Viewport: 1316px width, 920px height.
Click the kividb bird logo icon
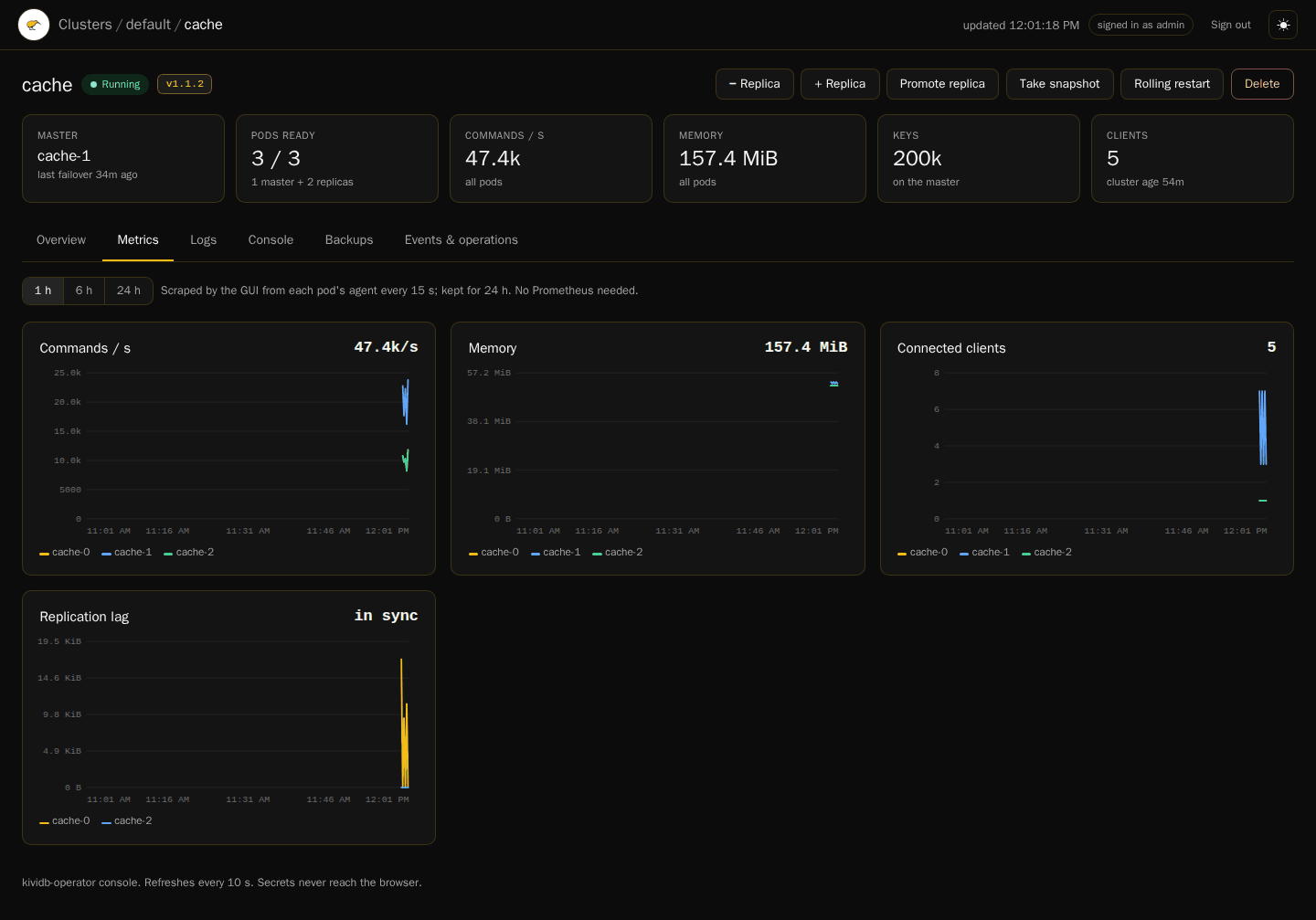click(34, 25)
